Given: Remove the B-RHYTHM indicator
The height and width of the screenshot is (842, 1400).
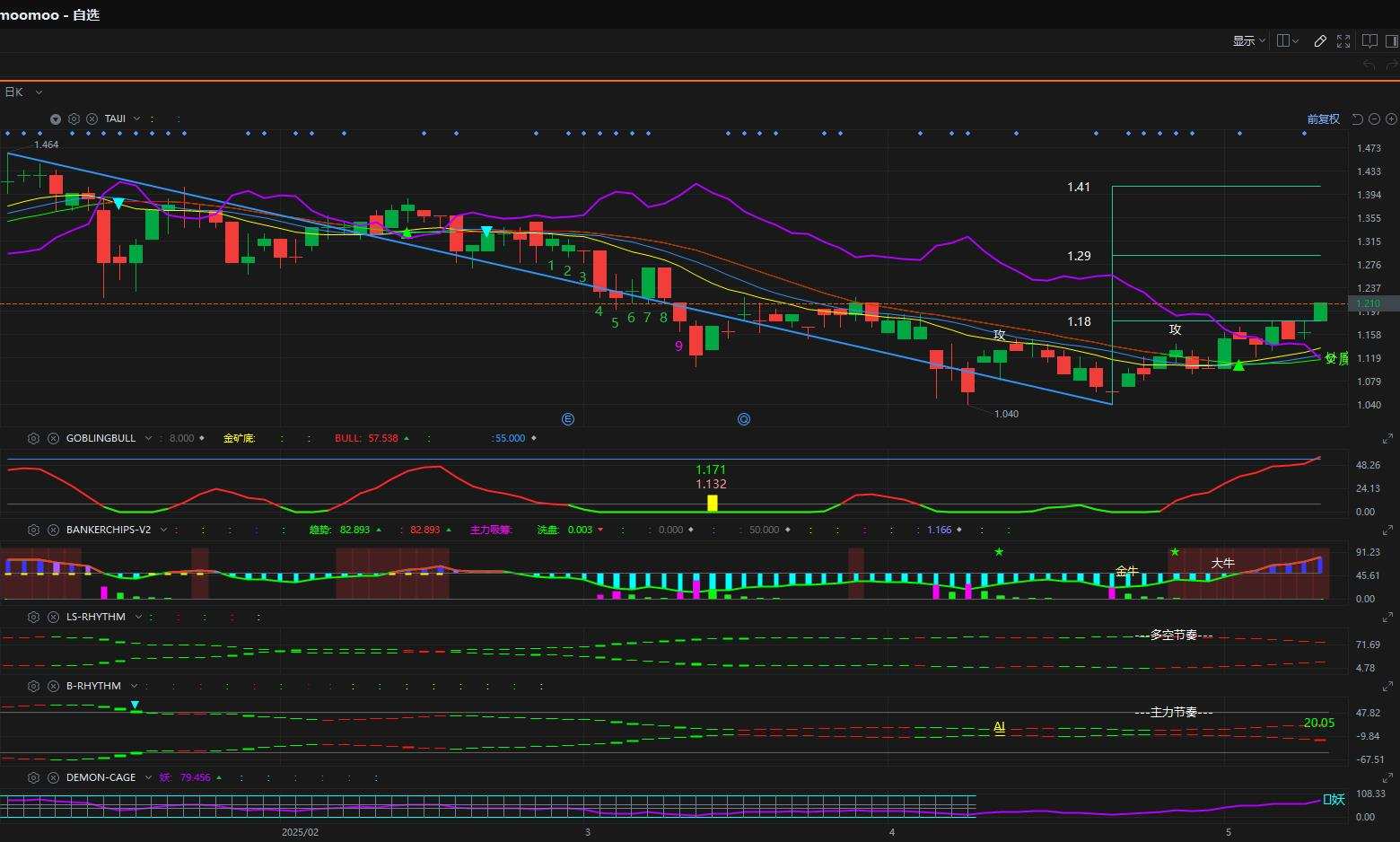Looking at the screenshot, I should [x=53, y=686].
